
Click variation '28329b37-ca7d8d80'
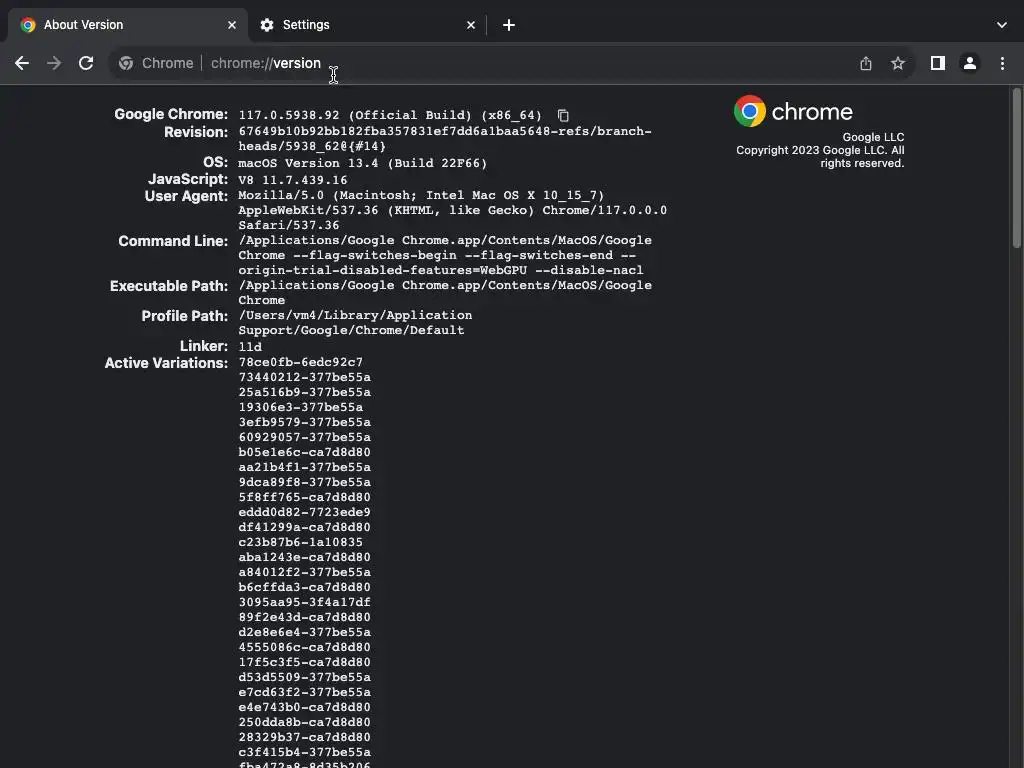[x=304, y=737]
